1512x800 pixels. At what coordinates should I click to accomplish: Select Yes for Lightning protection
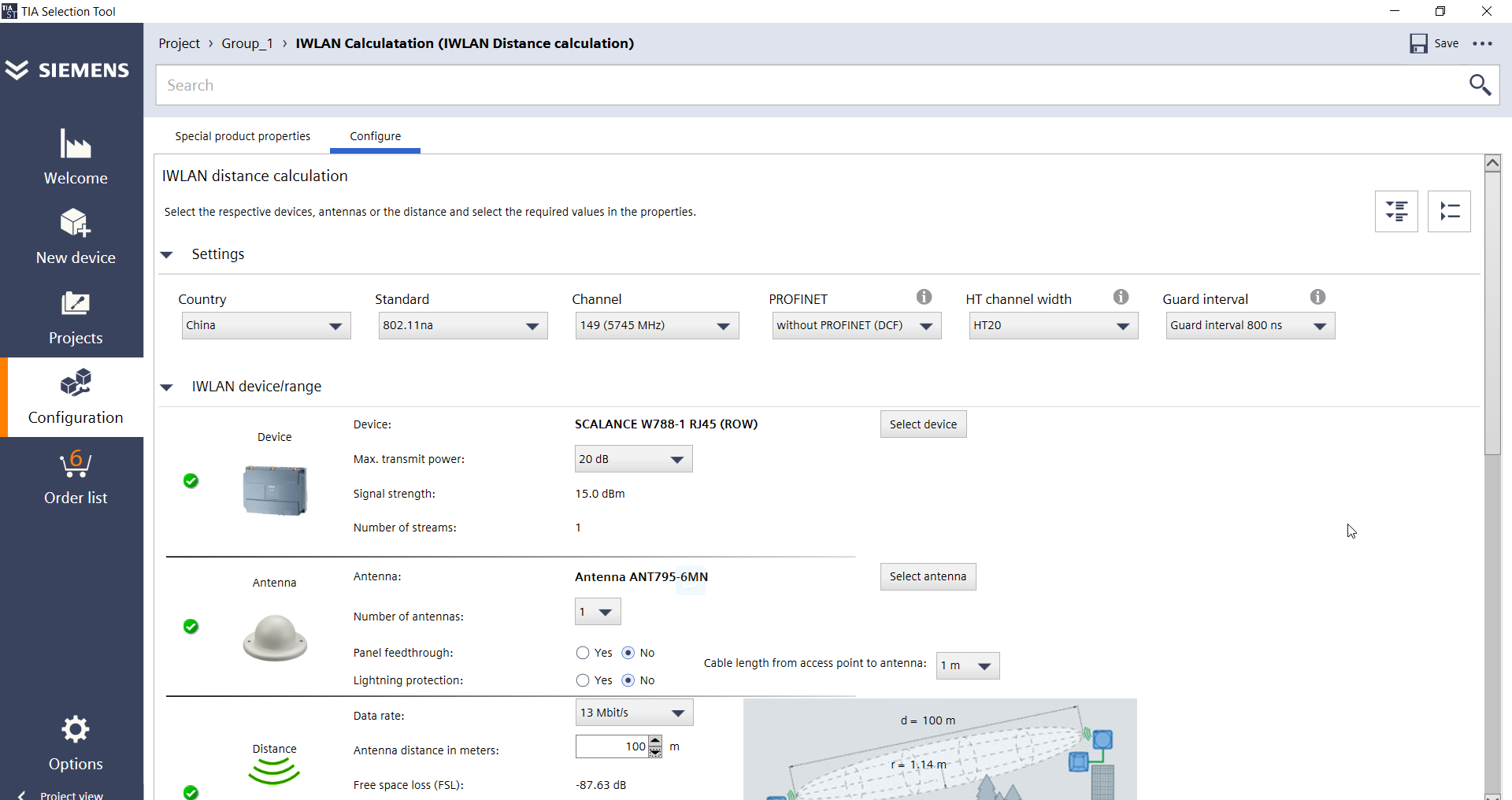(x=583, y=680)
